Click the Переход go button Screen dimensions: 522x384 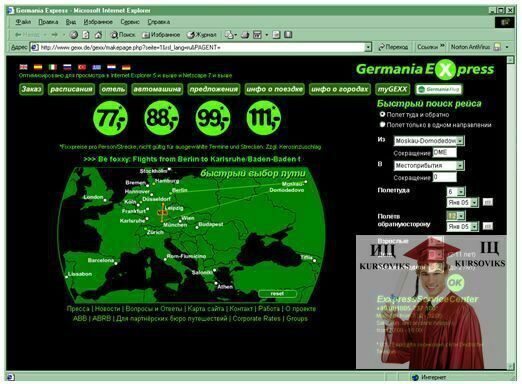(393, 47)
